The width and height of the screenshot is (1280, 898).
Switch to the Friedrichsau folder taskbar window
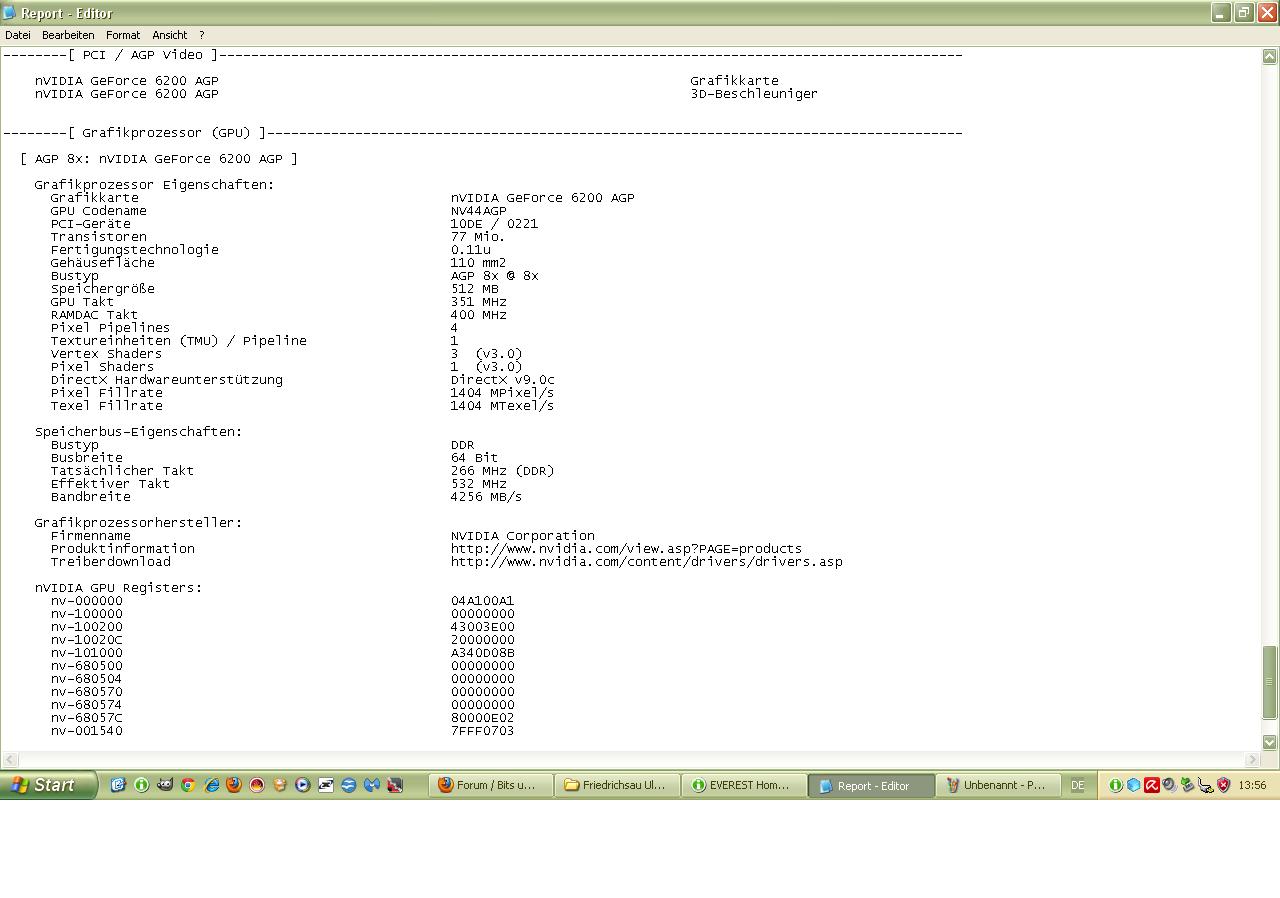(x=618, y=785)
